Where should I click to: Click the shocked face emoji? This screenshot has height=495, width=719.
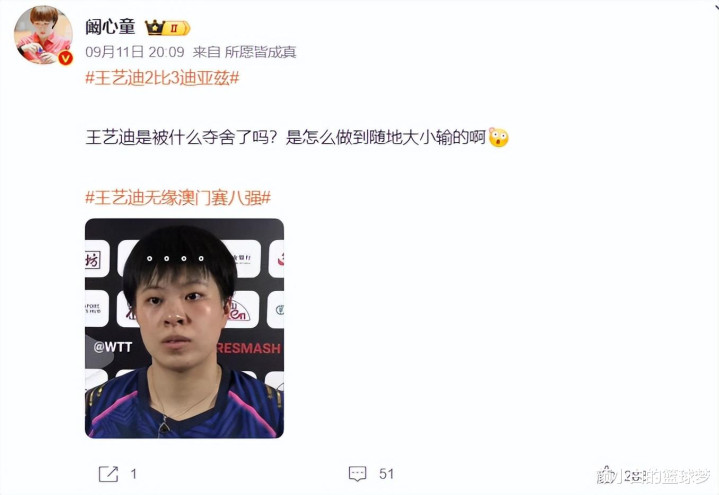tap(498, 137)
